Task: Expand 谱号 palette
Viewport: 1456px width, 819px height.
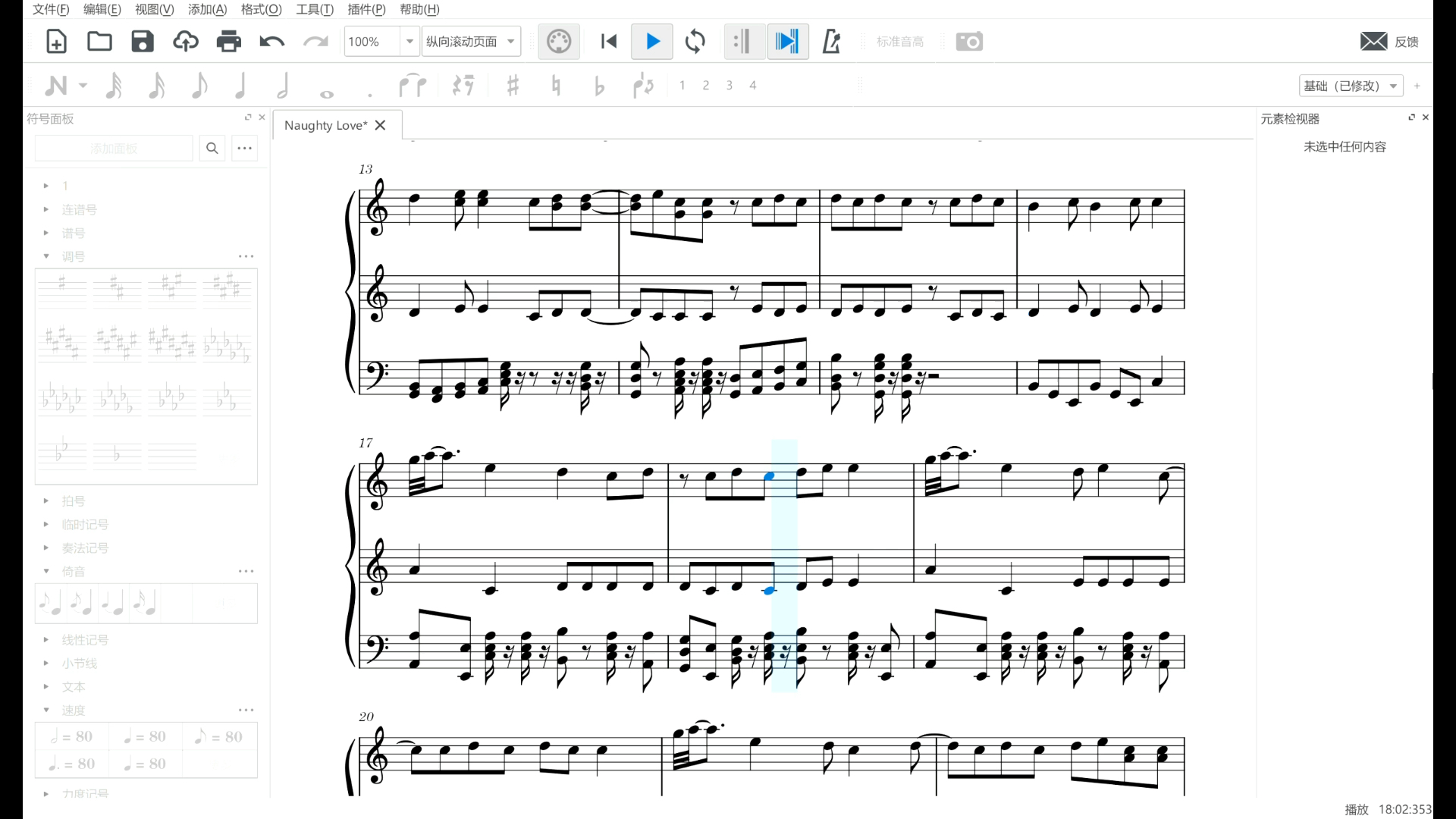Action: (x=46, y=233)
